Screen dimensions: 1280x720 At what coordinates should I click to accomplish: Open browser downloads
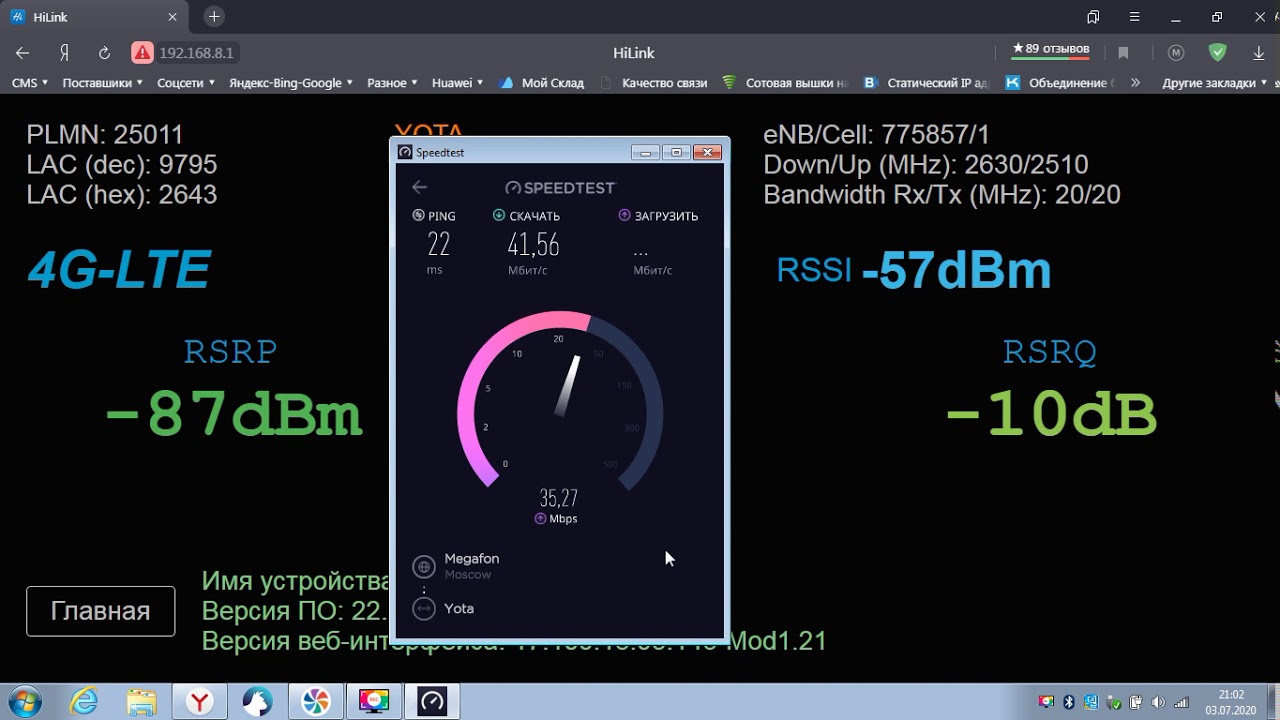(x=1259, y=53)
